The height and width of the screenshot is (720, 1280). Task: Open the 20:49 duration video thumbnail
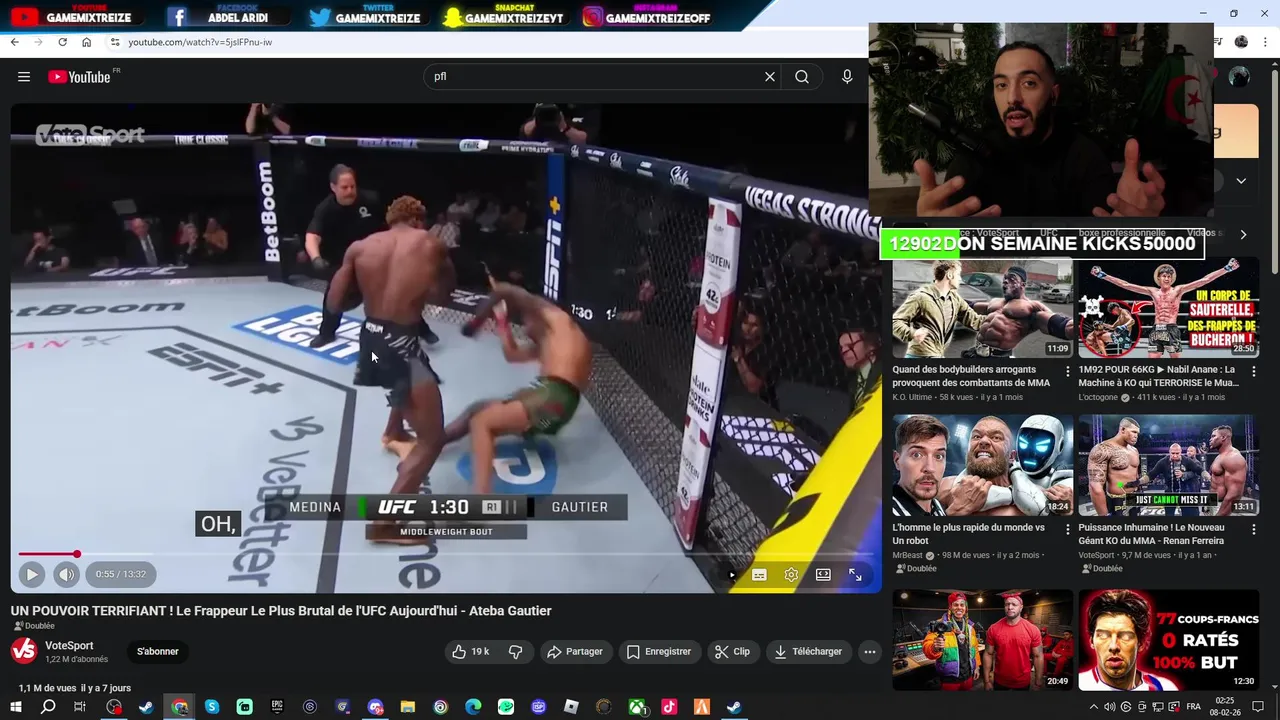(983, 640)
